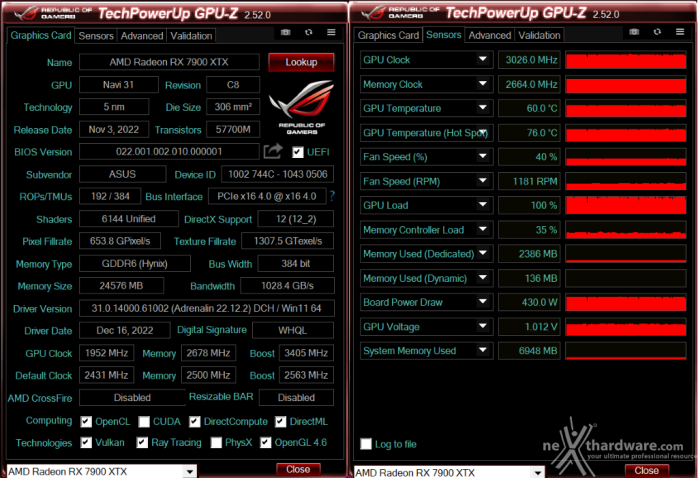
Task: Open Memory Clock sensor dropdown arrow
Action: [x=483, y=83]
